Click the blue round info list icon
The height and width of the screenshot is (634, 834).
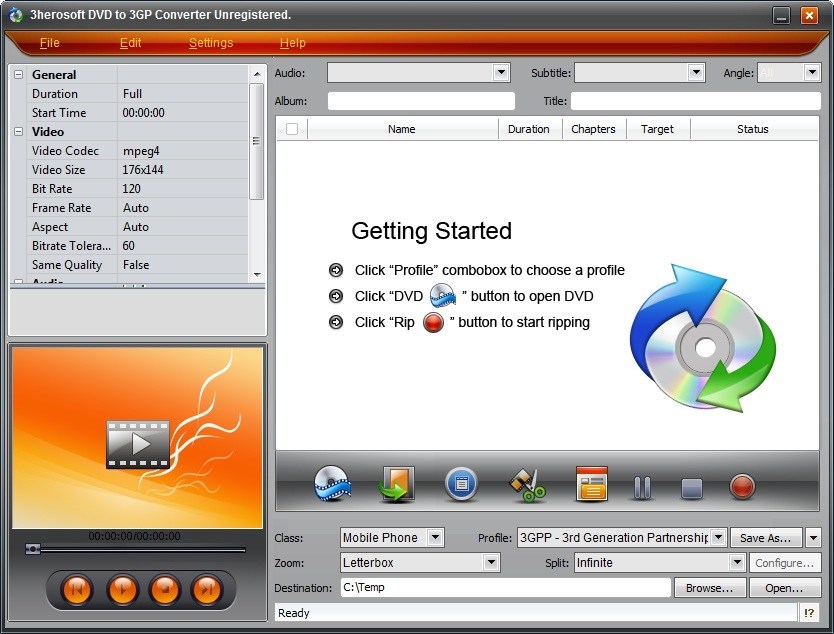point(461,485)
